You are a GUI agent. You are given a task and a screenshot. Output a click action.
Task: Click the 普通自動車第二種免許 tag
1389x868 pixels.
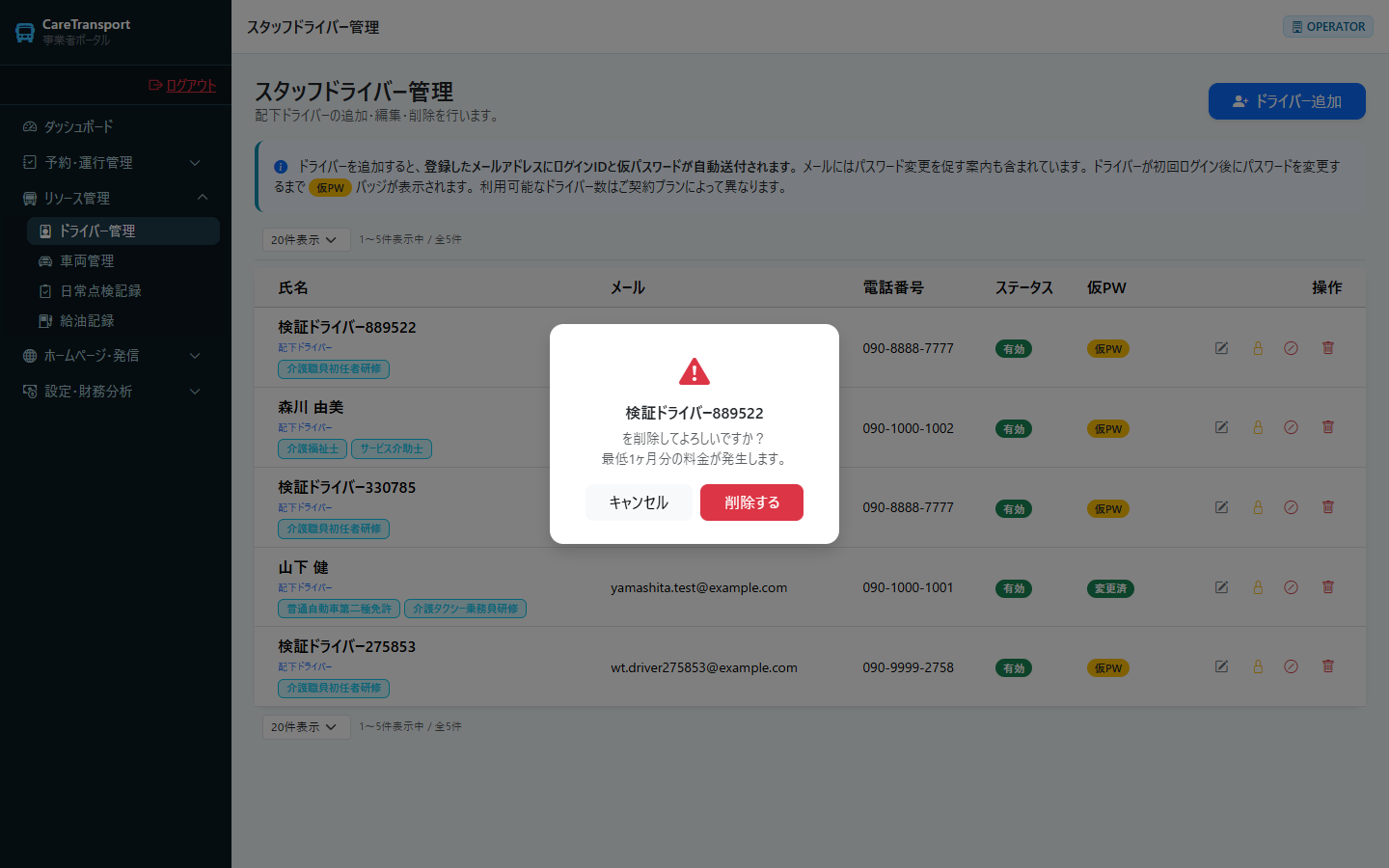340,609
